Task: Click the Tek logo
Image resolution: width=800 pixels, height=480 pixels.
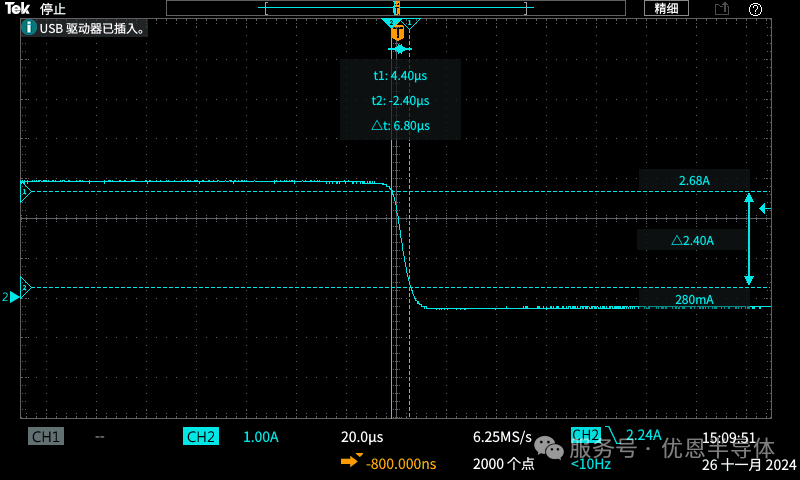Action: (x=18, y=8)
